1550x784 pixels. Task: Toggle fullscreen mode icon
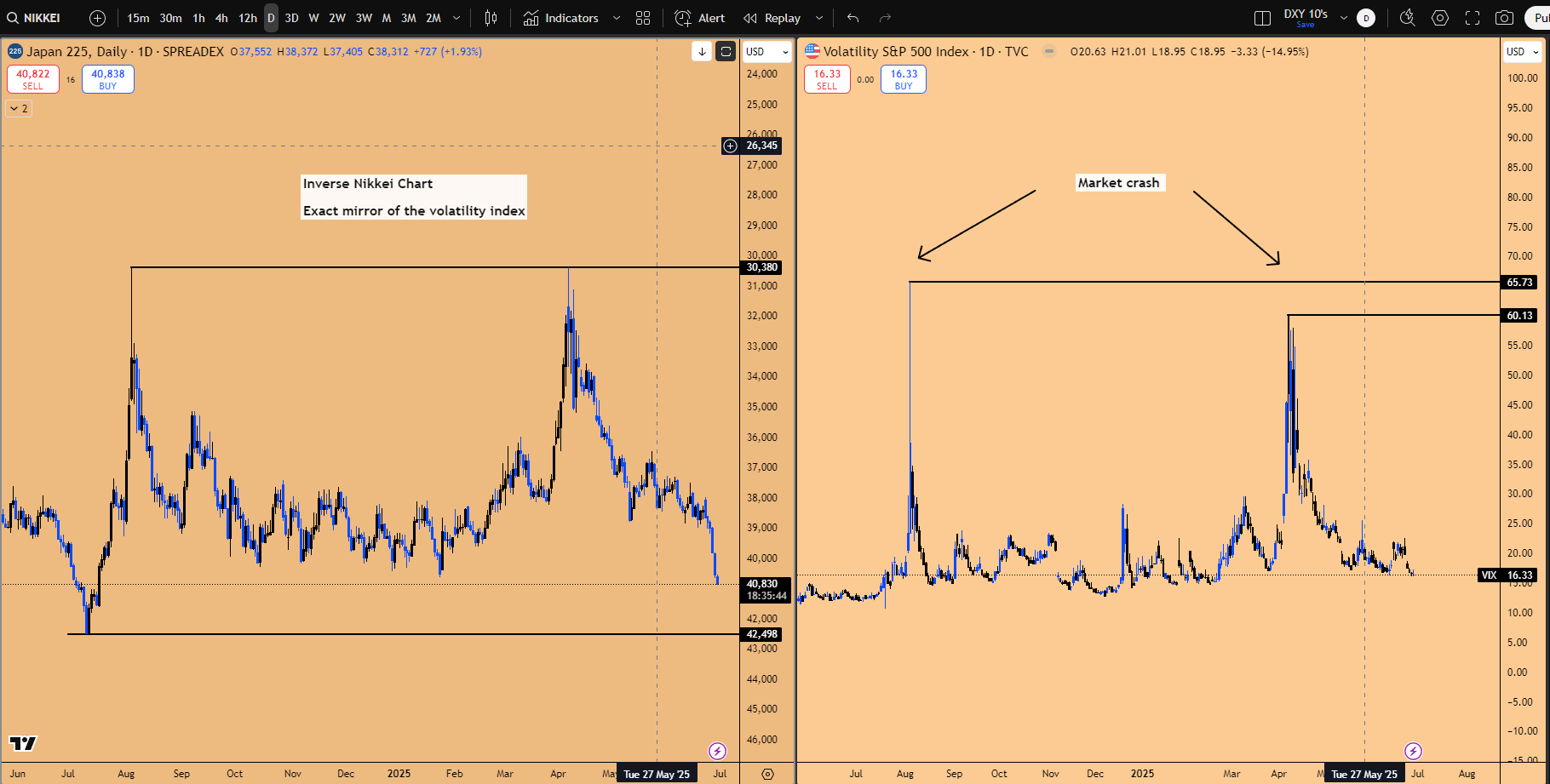[1472, 18]
